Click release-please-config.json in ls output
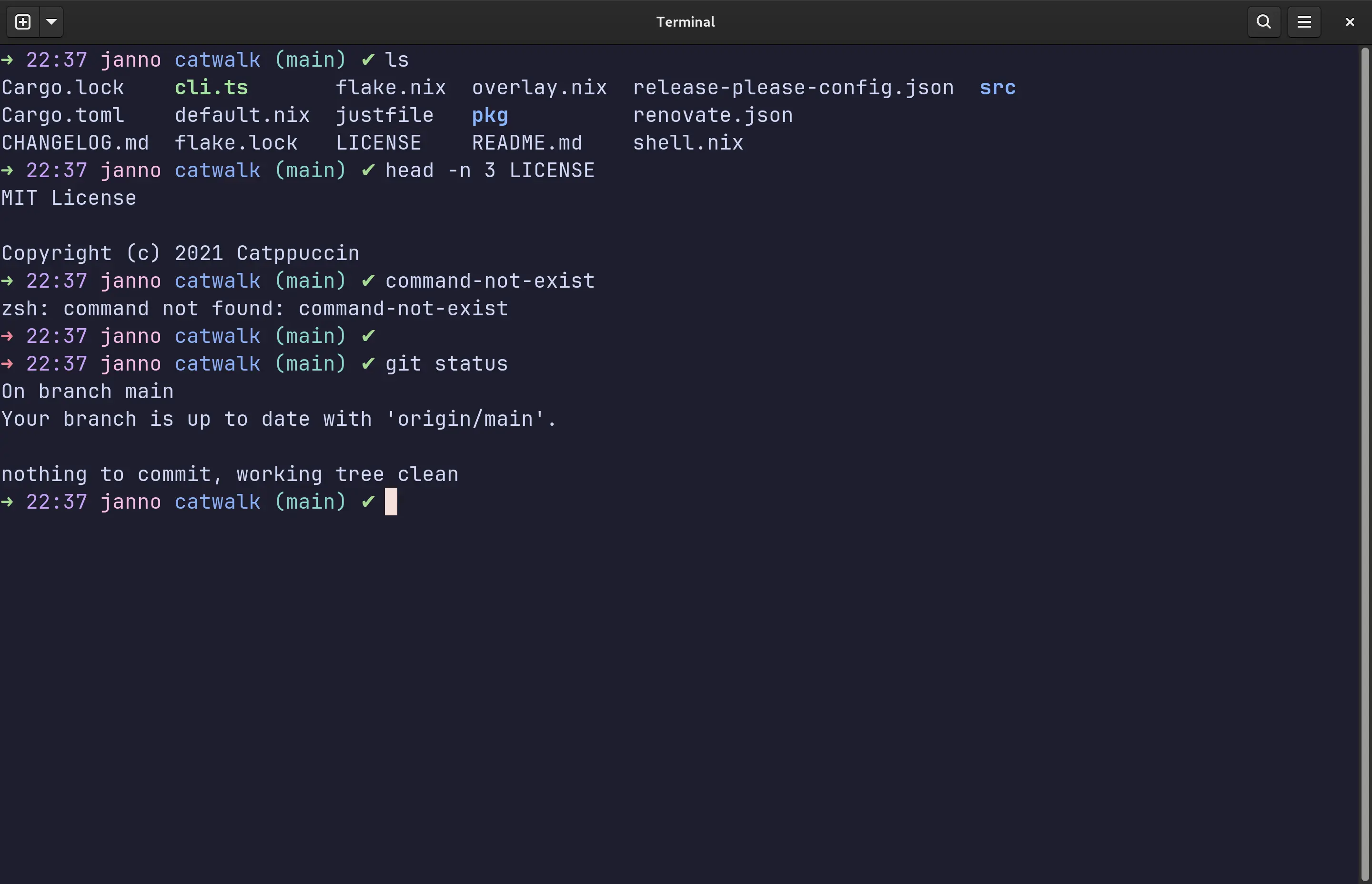The height and width of the screenshot is (884, 1372). [x=793, y=88]
